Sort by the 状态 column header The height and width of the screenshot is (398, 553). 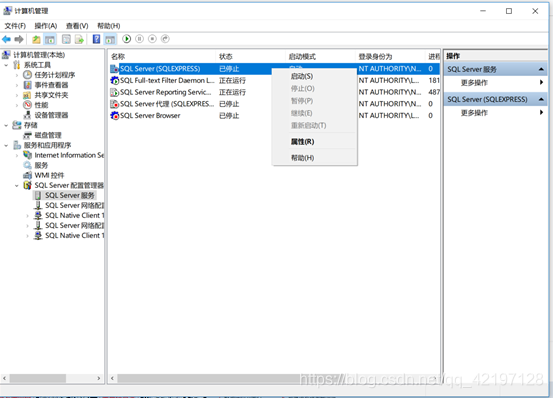pyautogui.click(x=250, y=56)
